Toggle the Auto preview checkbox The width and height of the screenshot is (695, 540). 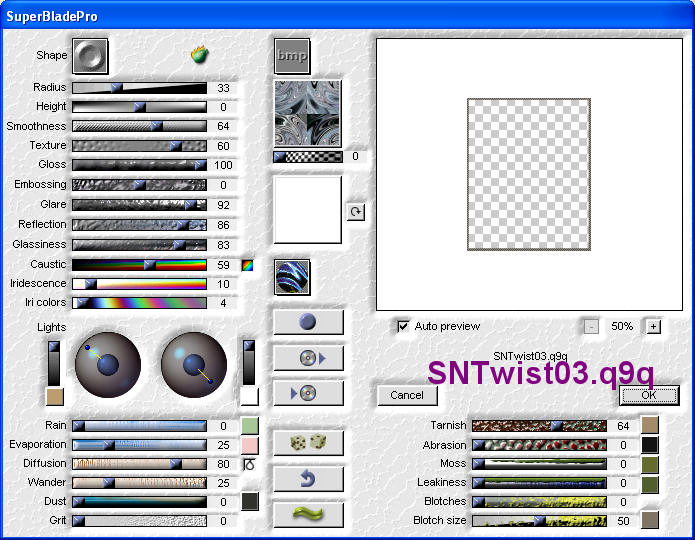(403, 326)
